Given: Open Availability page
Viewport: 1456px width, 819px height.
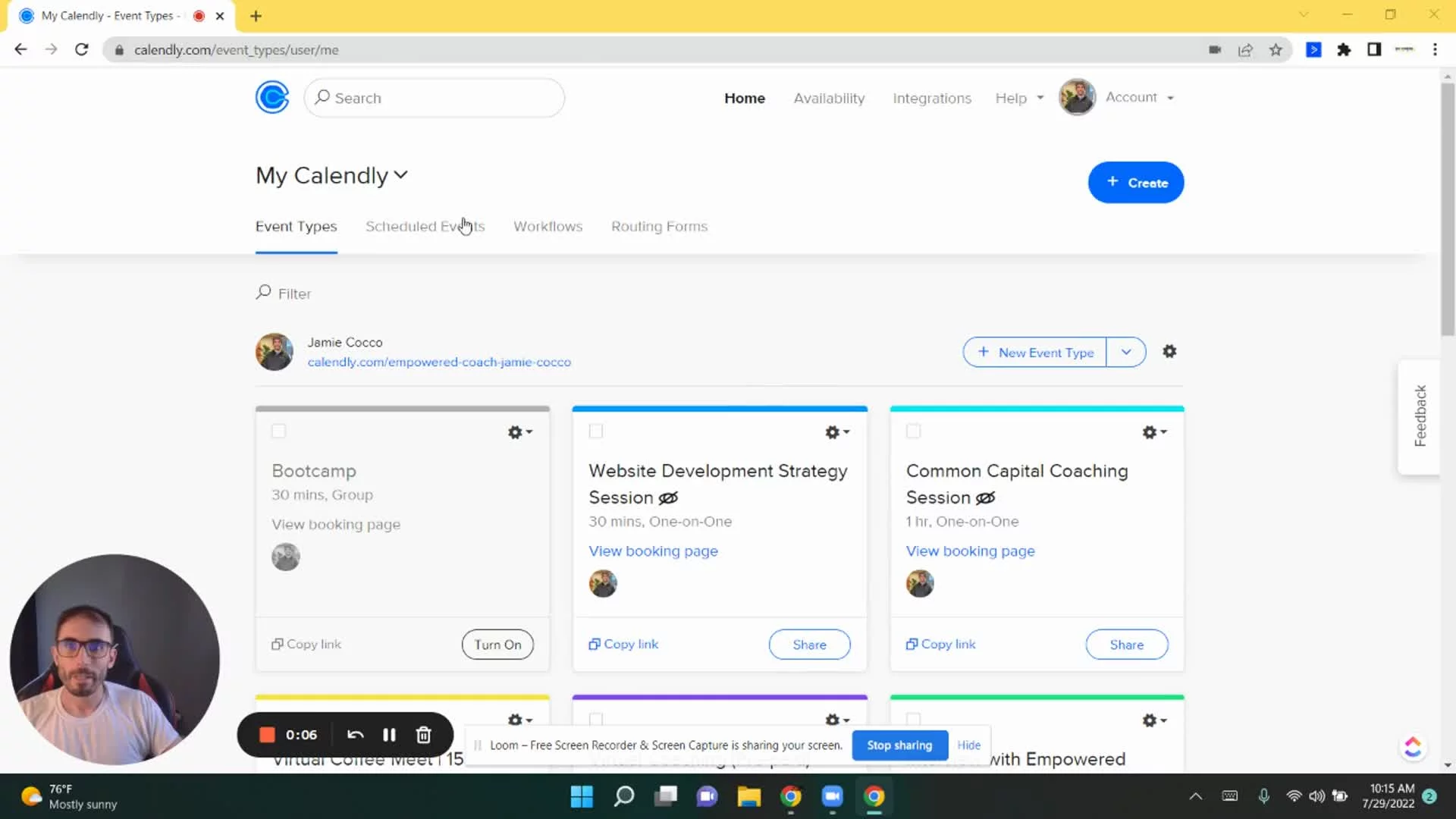Looking at the screenshot, I should tap(829, 99).
